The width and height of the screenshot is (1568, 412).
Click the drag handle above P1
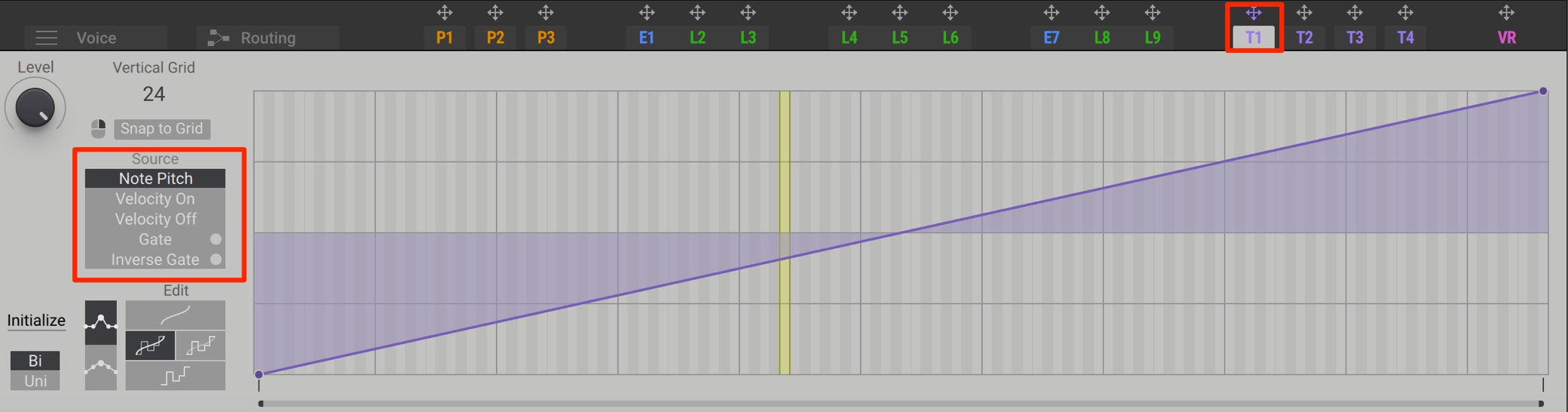445,12
